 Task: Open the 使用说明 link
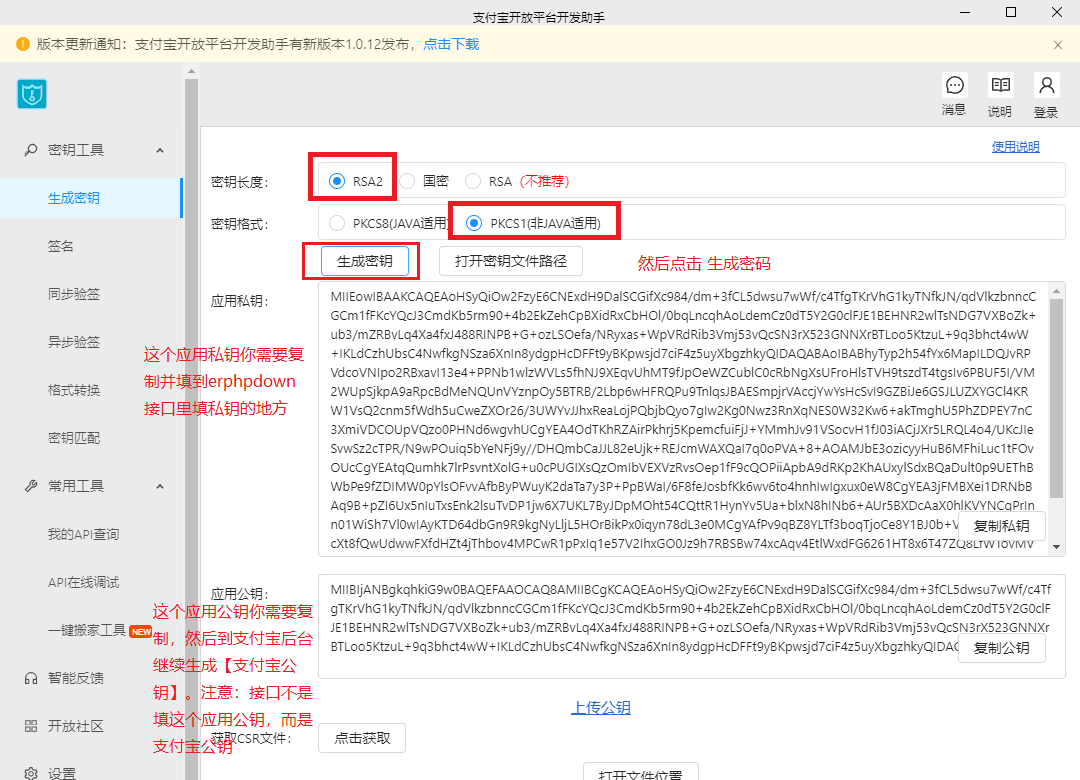click(x=1015, y=147)
